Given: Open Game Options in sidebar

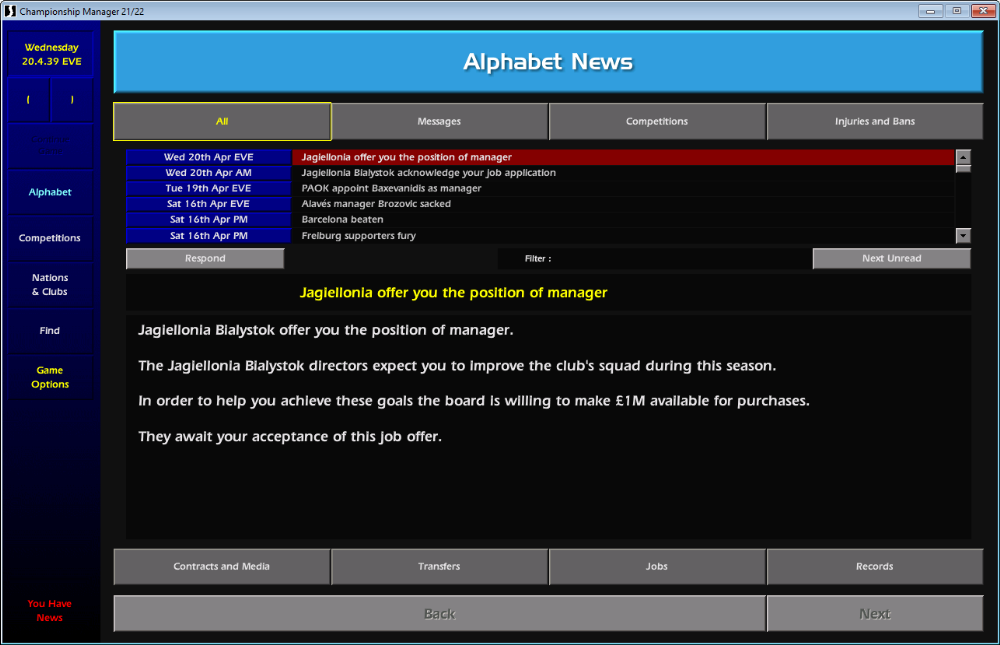Looking at the screenshot, I should tap(50, 377).
